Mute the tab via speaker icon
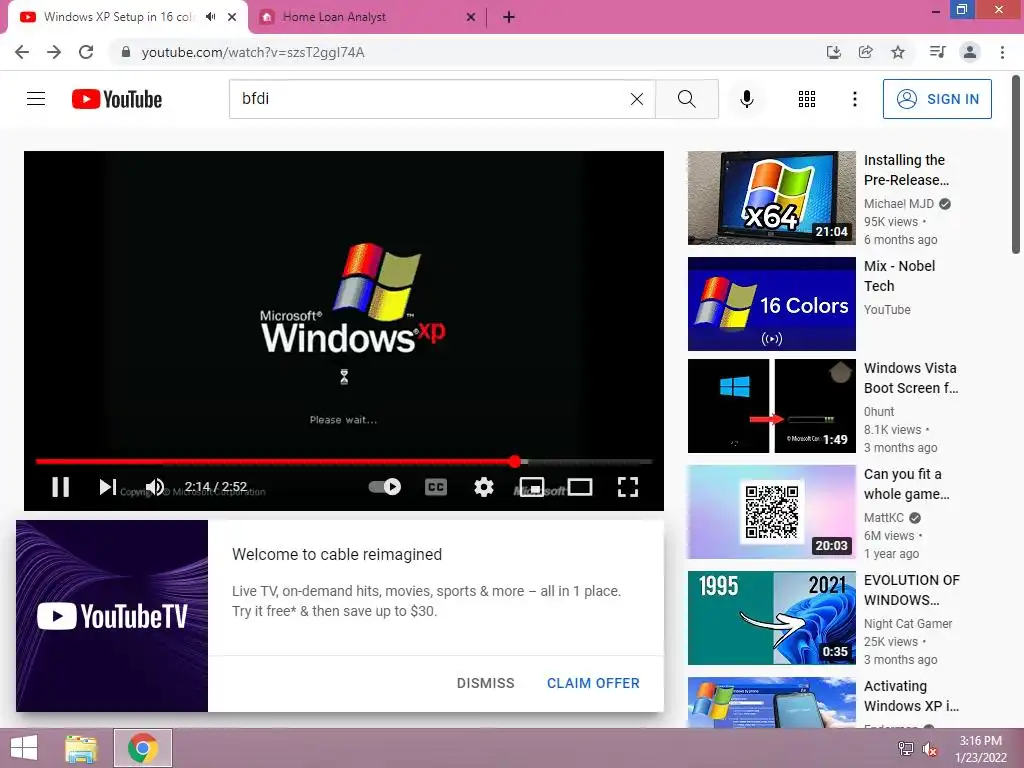The height and width of the screenshot is (768, 1024). point(210,17)
